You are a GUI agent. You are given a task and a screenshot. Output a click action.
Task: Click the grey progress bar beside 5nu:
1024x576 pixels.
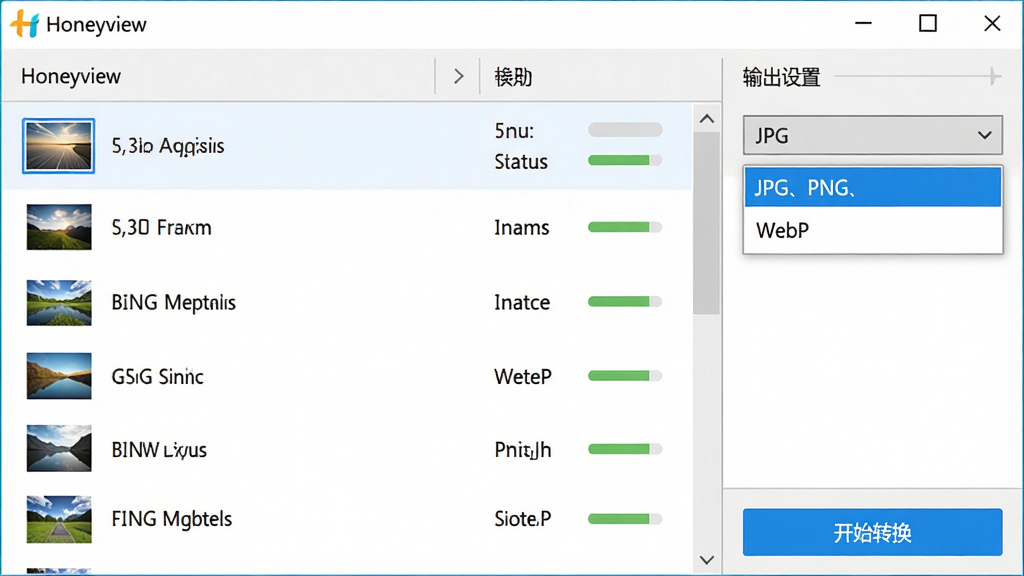tap(625, 129)
